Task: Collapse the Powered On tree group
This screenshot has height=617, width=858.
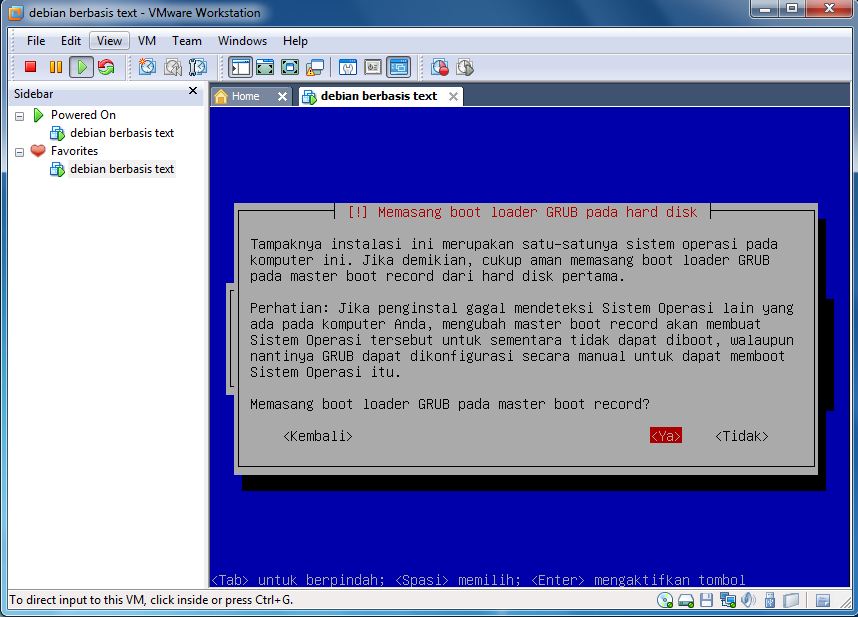Action: click(x=20, y=116)
